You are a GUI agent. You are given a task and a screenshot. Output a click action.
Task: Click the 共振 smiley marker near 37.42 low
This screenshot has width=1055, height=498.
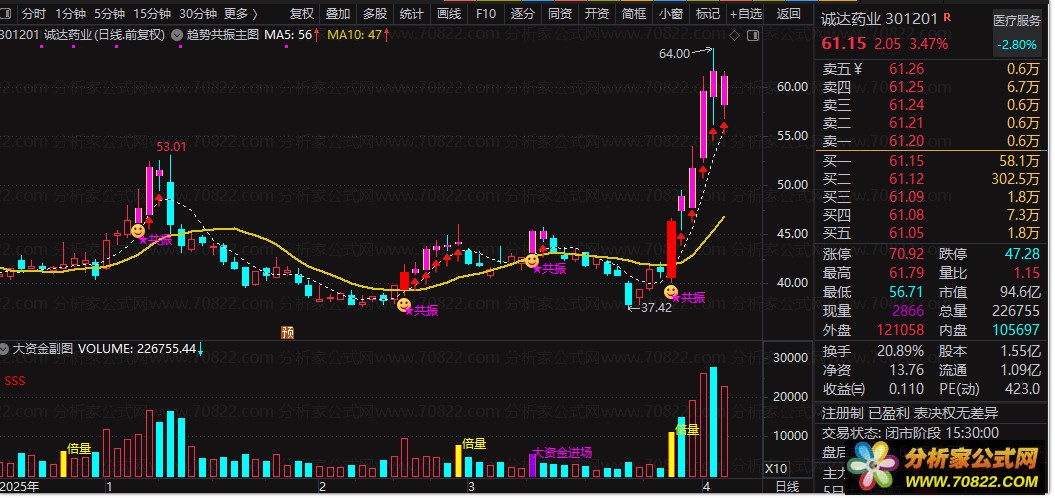(671, 292)
